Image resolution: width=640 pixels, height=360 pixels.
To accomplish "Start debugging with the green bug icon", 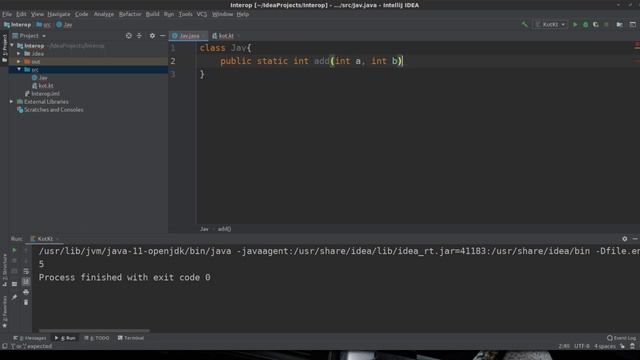I will point(586,24).
